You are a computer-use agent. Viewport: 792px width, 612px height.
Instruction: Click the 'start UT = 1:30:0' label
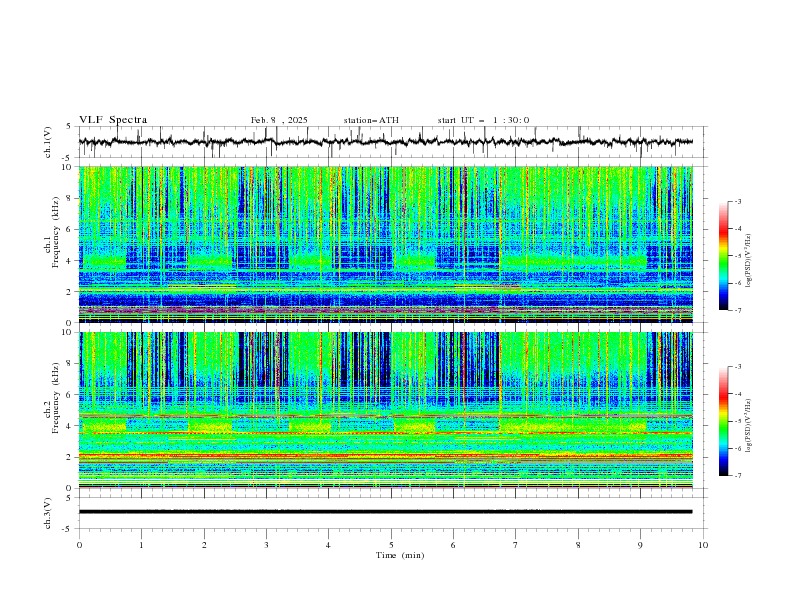[483, 120]
